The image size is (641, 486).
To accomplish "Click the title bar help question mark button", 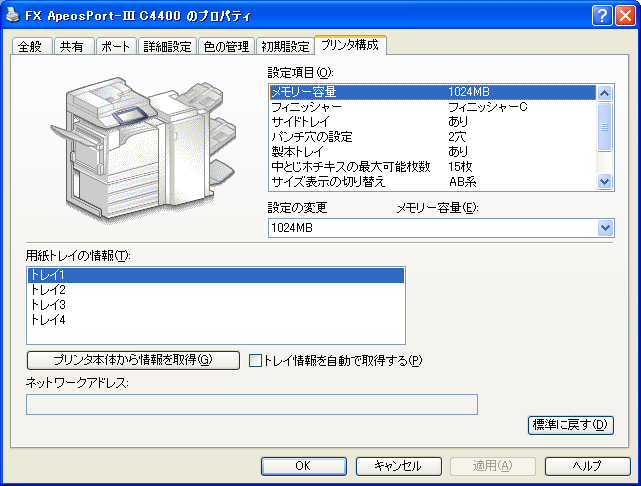I will click(x=602, y=16).
